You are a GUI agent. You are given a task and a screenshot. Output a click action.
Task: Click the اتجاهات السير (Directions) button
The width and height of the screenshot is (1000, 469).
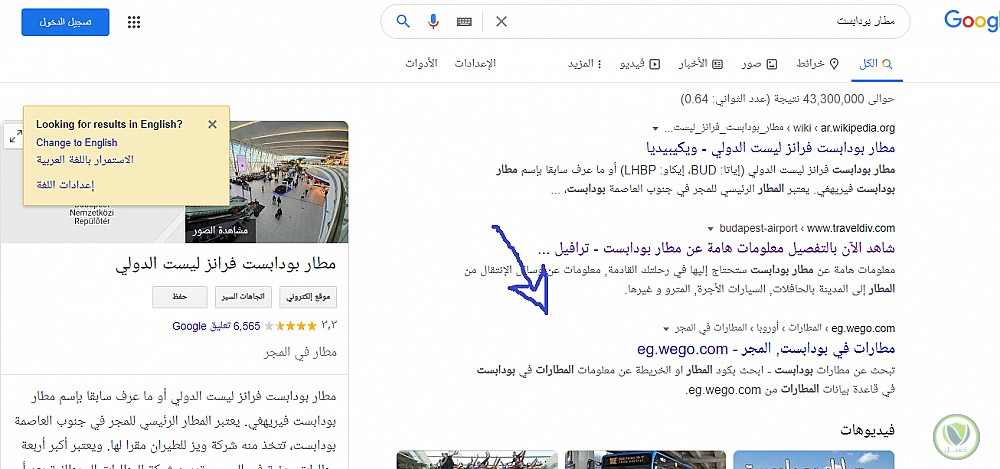click(x=244, y=297)
